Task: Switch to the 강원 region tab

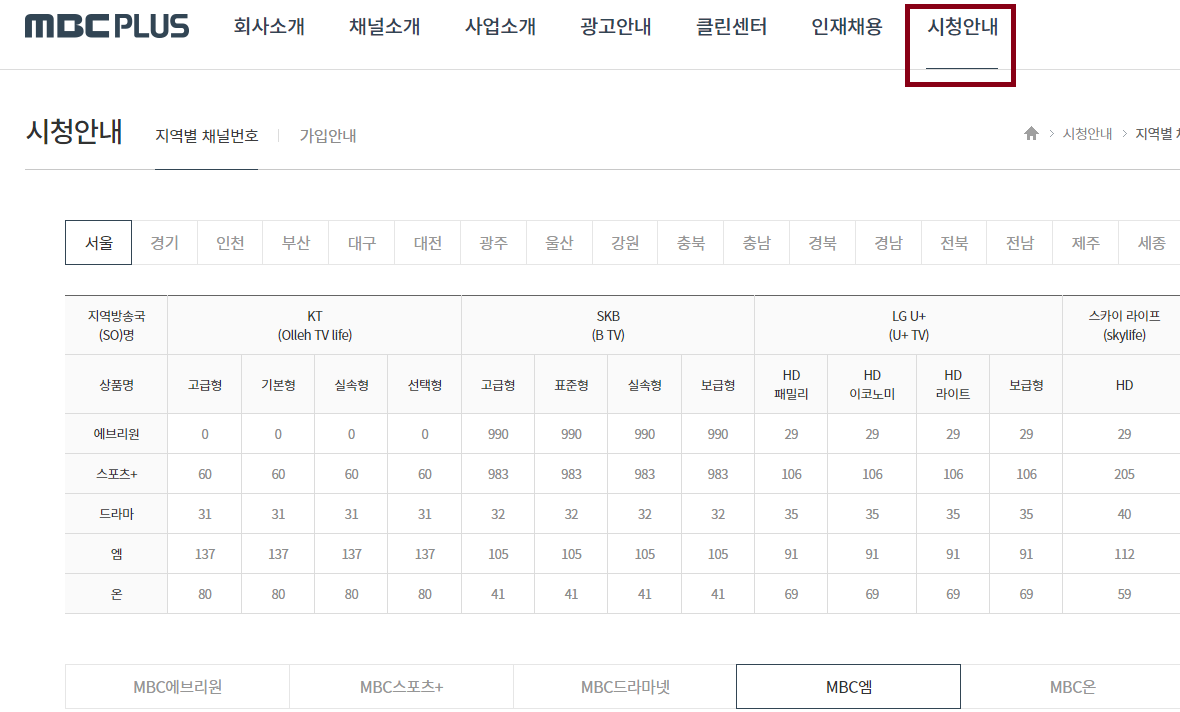Action: 625,242
